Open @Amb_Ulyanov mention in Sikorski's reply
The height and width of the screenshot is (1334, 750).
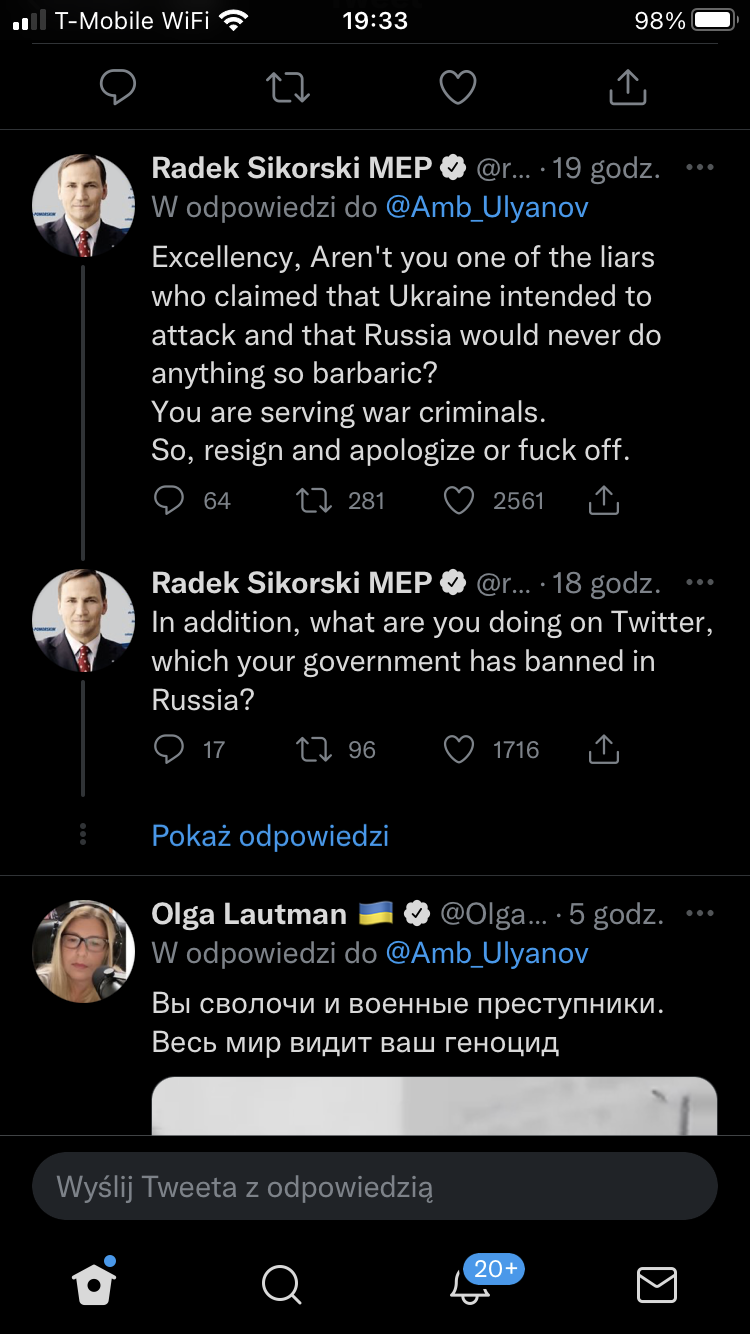tap(487, 207)
